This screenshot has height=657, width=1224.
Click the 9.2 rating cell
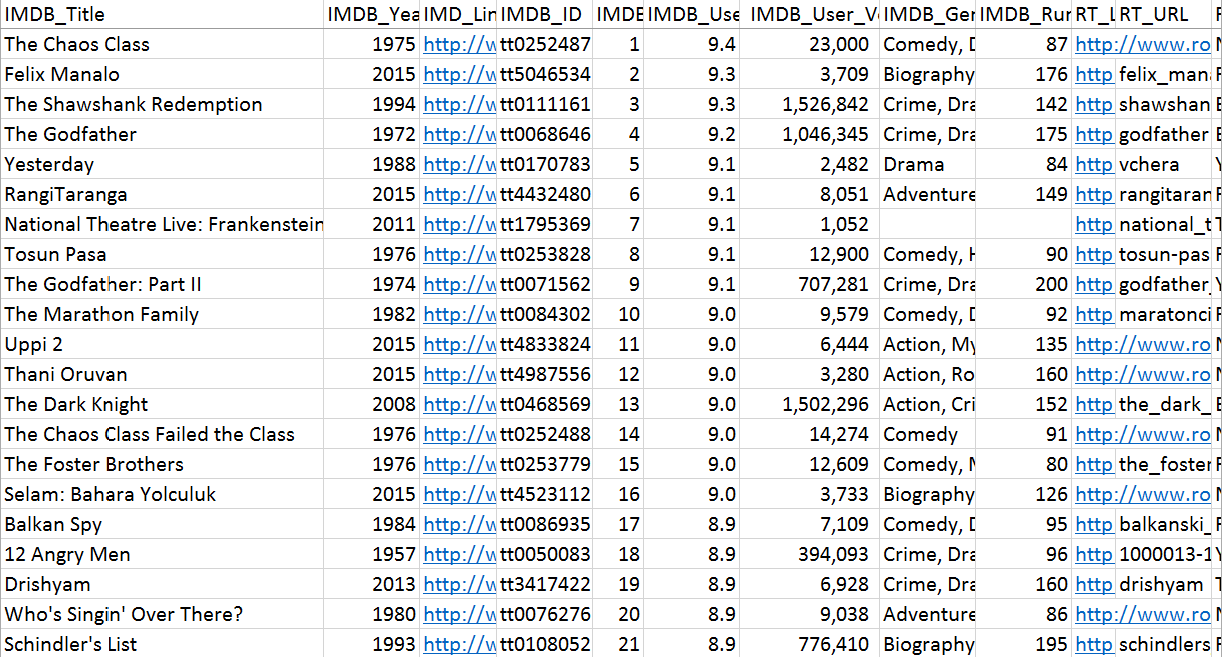(694, 134)
